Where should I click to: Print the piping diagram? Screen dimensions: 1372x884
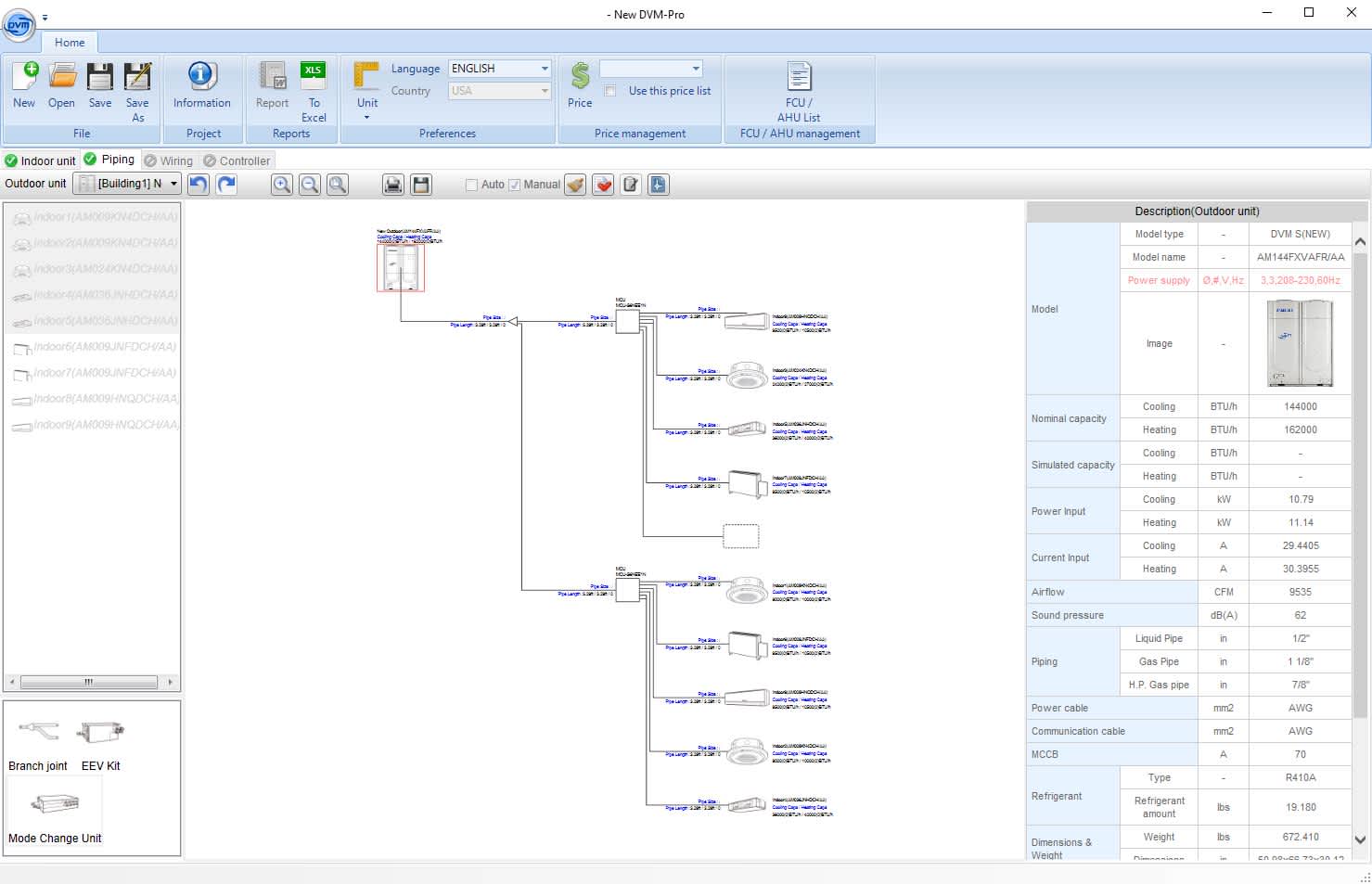(392, 185)
